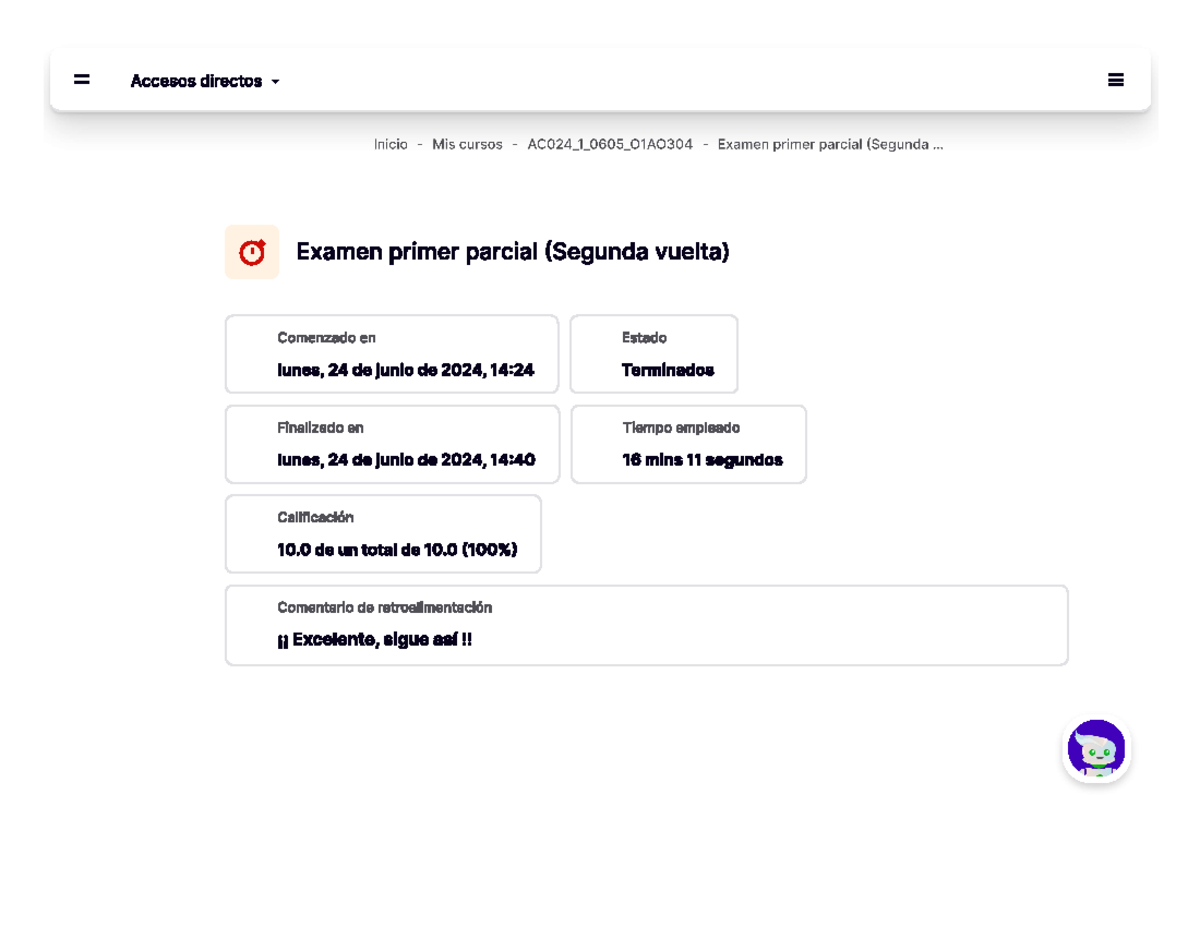Go to Inicio in the breadcrumb

pos(390,144)
